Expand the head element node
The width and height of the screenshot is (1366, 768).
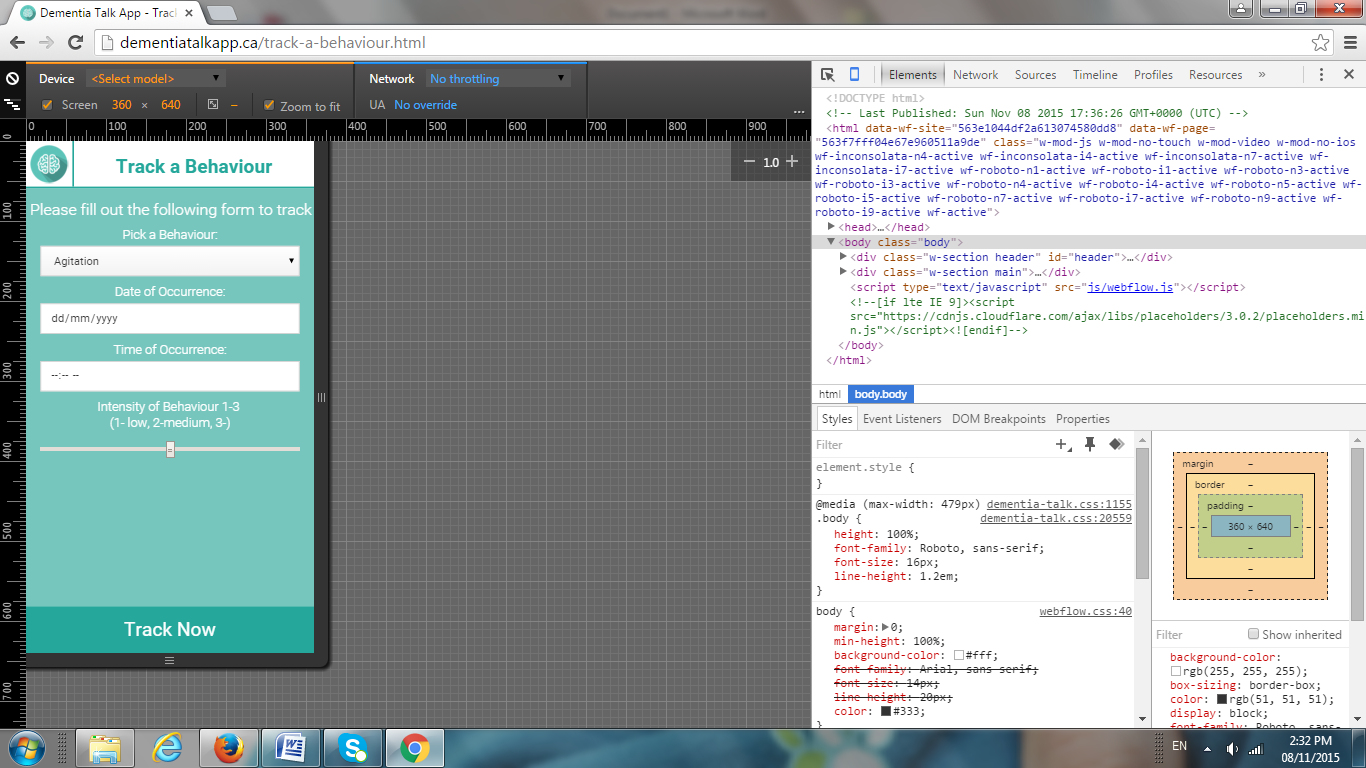coord(832,227)
